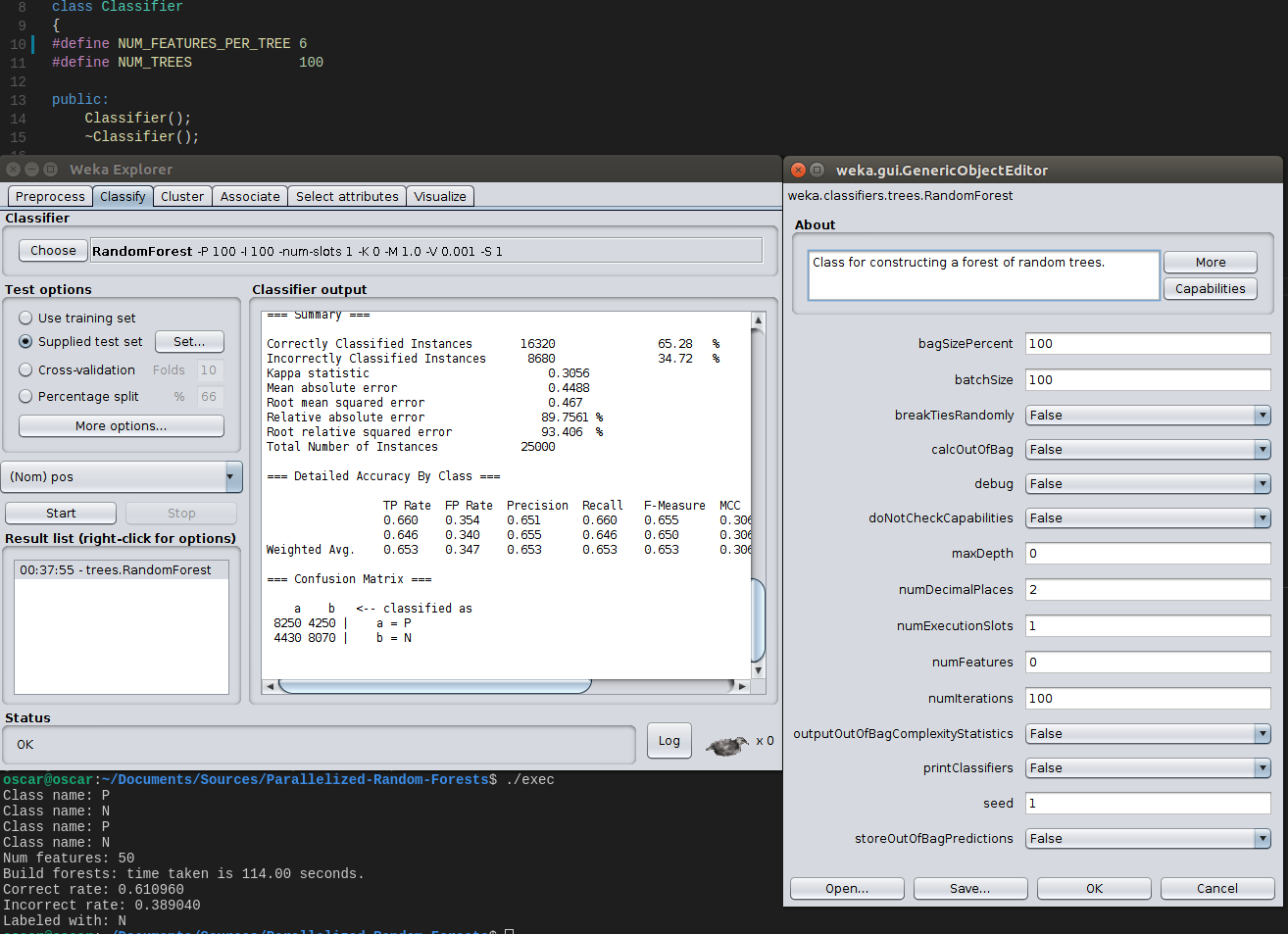Click the numExecutionSlots input field
This screenshot has width=1288, height=934.
(1148, 625)
